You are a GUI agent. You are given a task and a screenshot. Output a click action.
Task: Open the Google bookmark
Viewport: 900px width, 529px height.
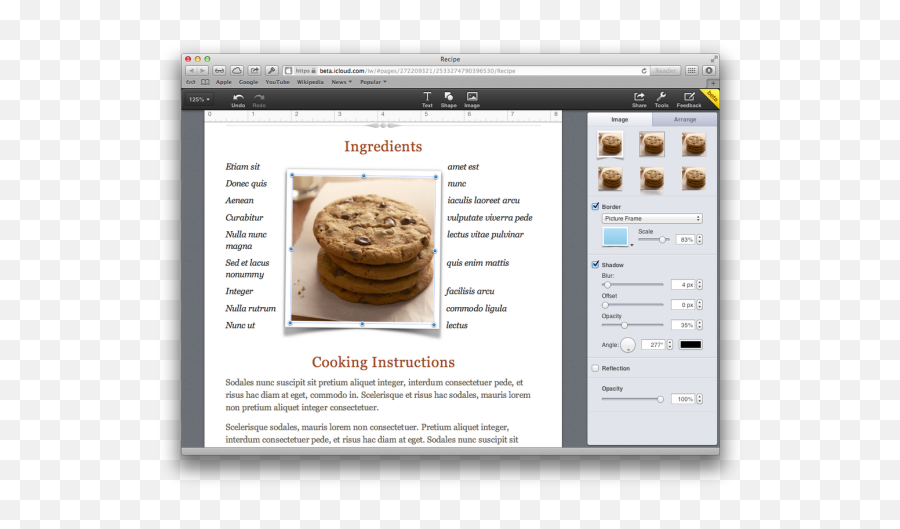(x=249, y=82)
